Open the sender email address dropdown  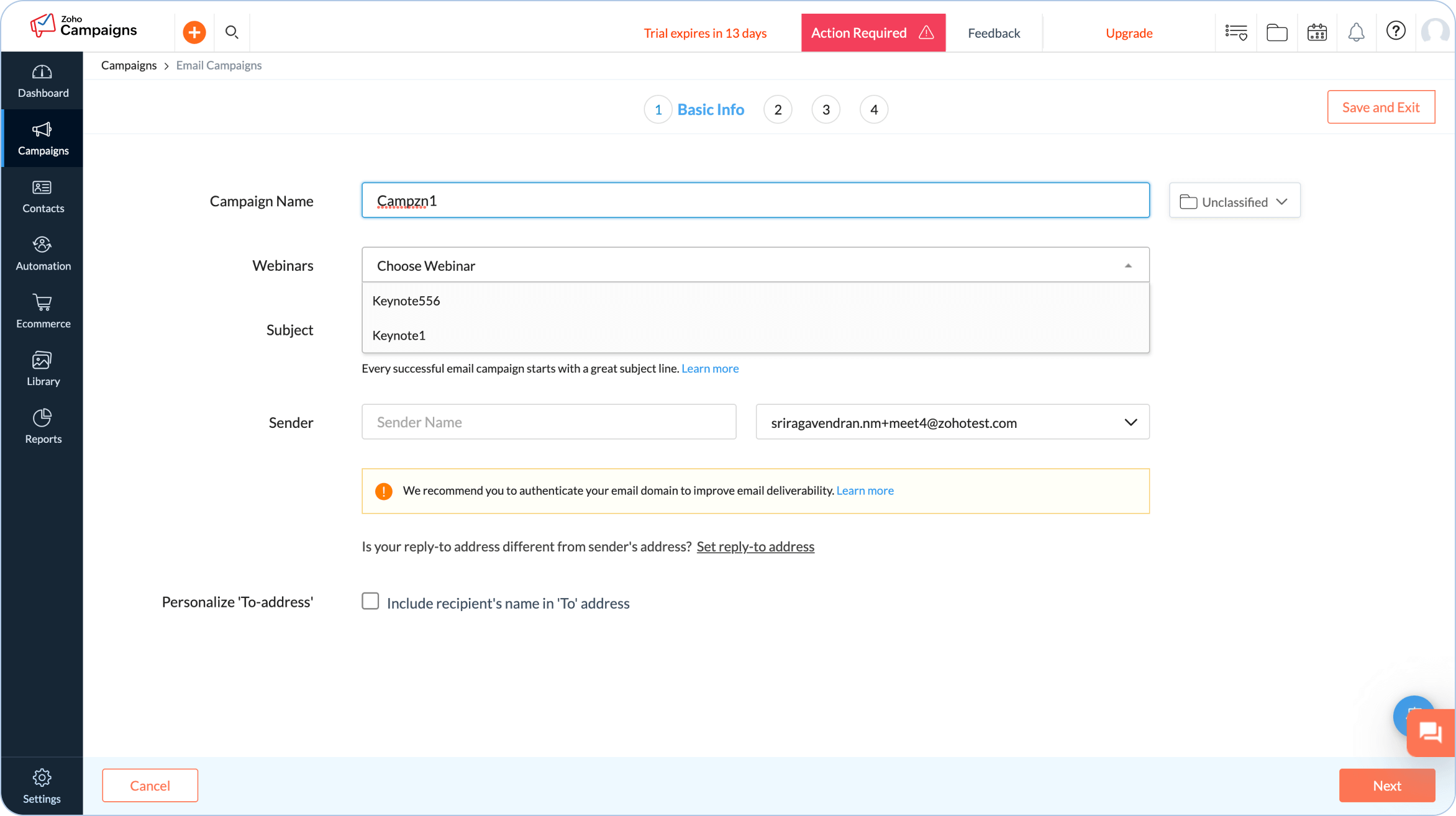952,422
